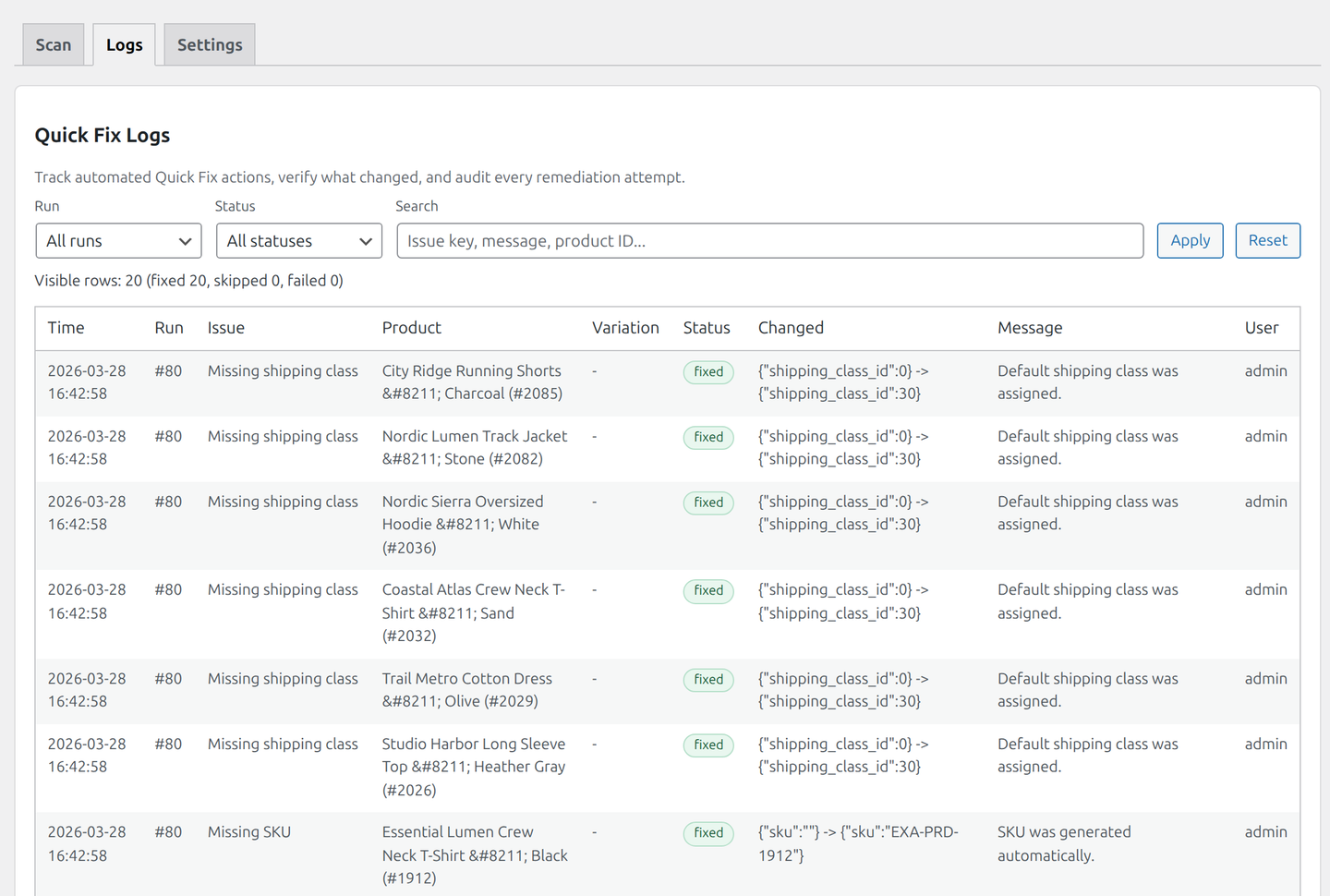Click the Visible rows: 20 summary text
The image size is (1330, 896).
188,281
